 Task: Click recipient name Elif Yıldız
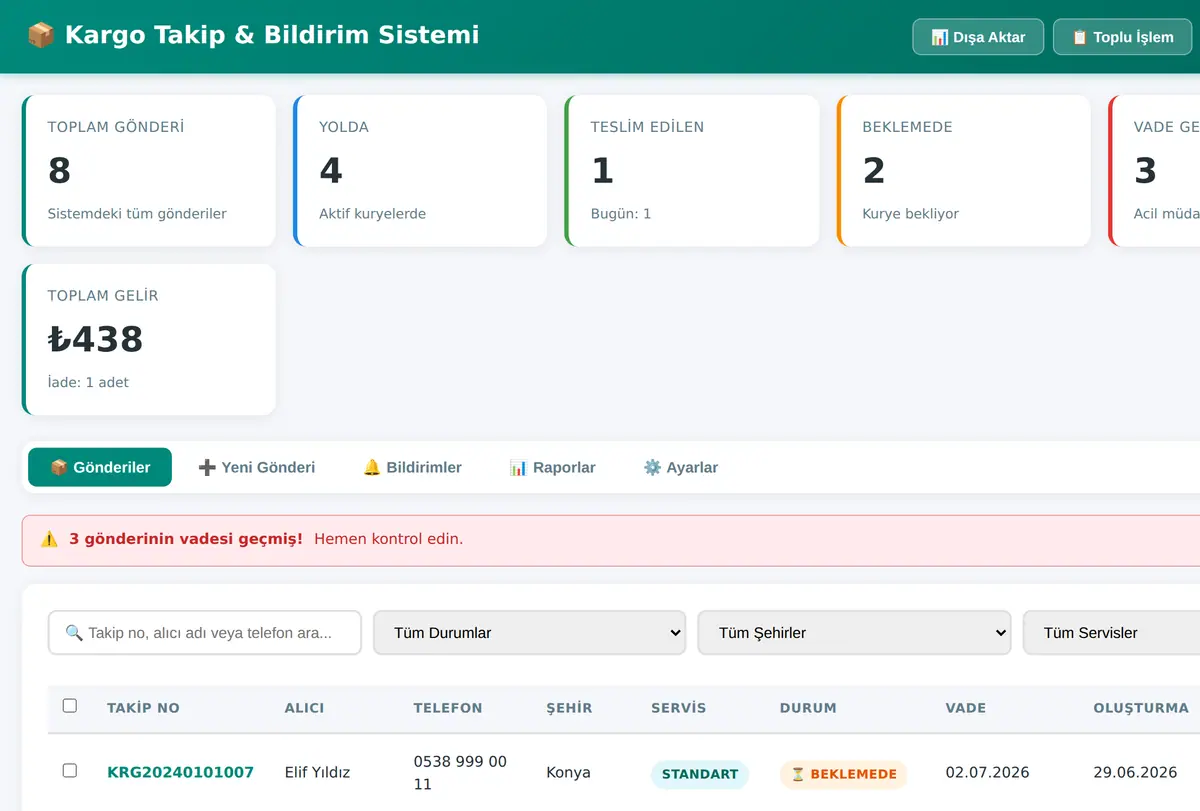tap(318, 772)
